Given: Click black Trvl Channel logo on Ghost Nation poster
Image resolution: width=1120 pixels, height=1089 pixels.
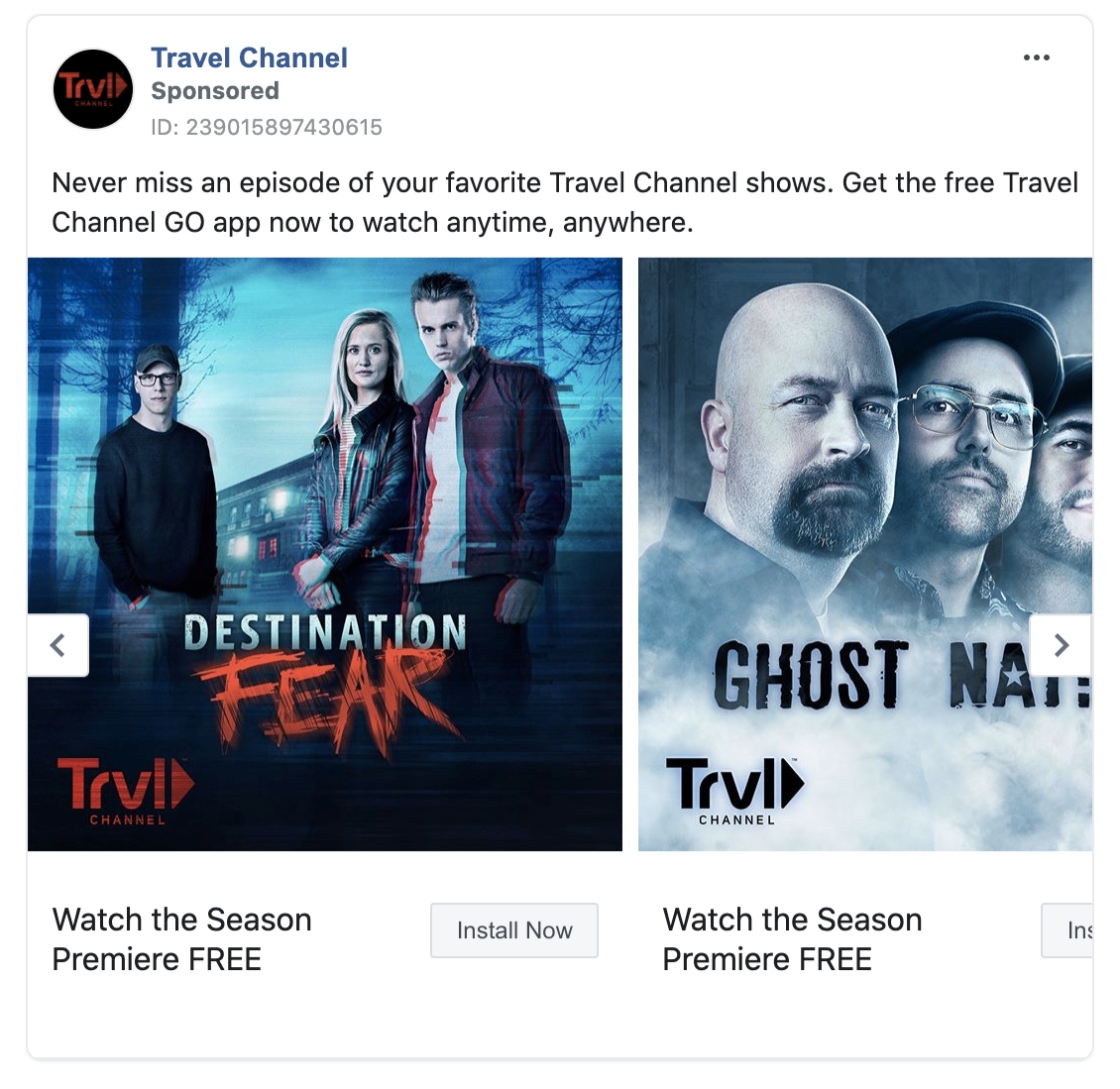Looking at the screenshot, I should click(x=735, y=791).
